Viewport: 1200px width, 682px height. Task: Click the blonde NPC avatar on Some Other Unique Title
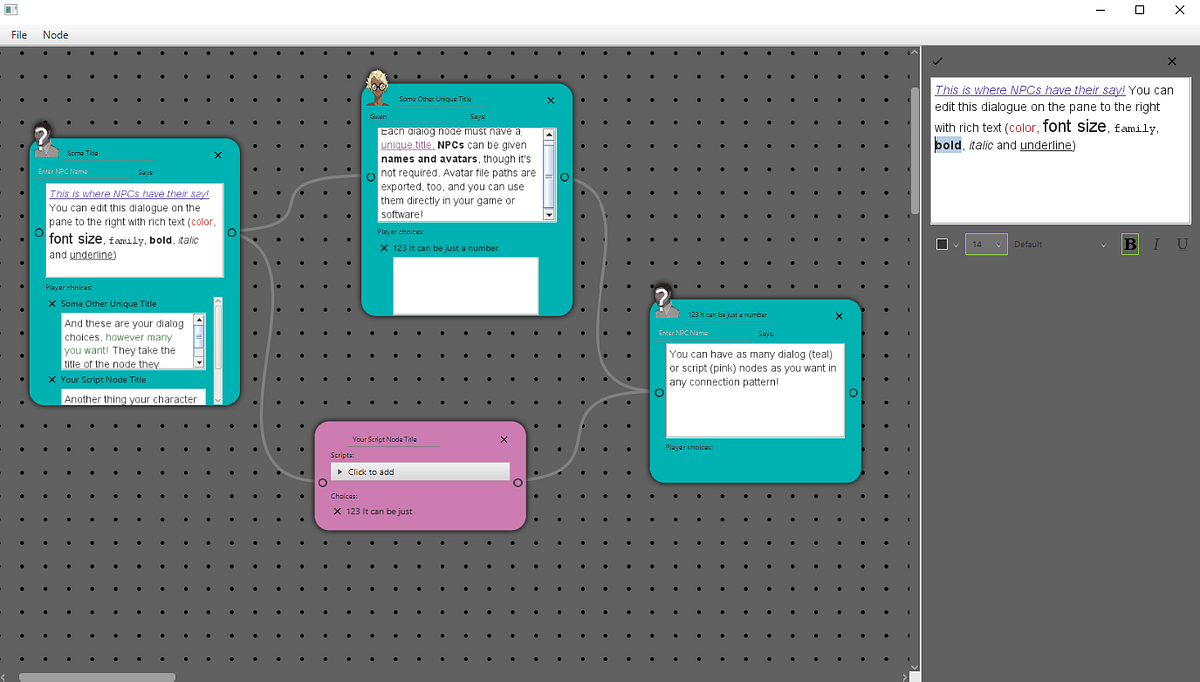click(x=378, y=90)
